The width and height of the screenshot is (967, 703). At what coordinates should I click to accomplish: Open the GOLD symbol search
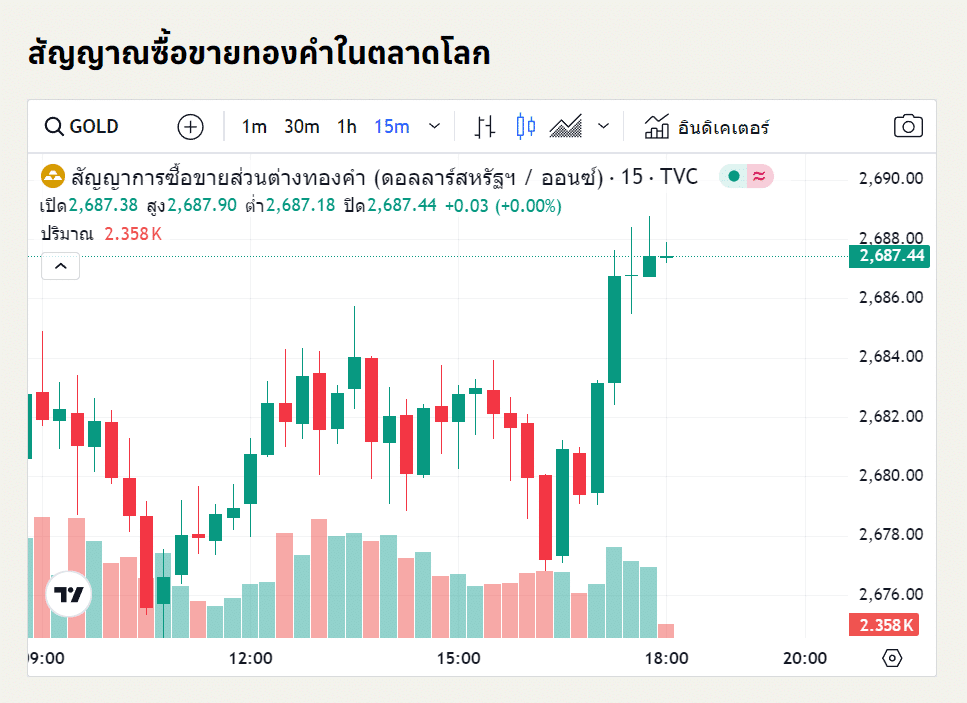(75, 126)
